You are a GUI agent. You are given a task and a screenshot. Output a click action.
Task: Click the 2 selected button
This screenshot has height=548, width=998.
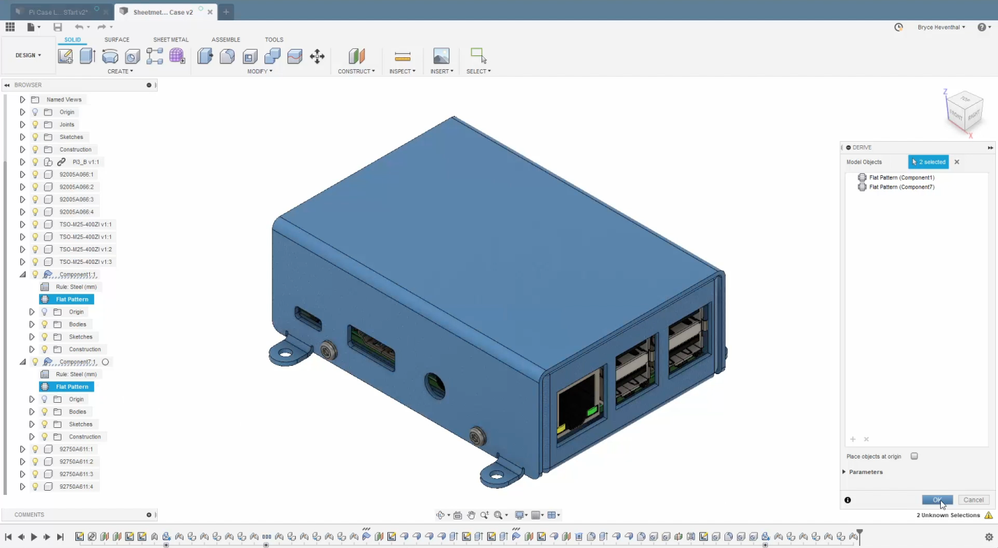[x=928, y=162]
